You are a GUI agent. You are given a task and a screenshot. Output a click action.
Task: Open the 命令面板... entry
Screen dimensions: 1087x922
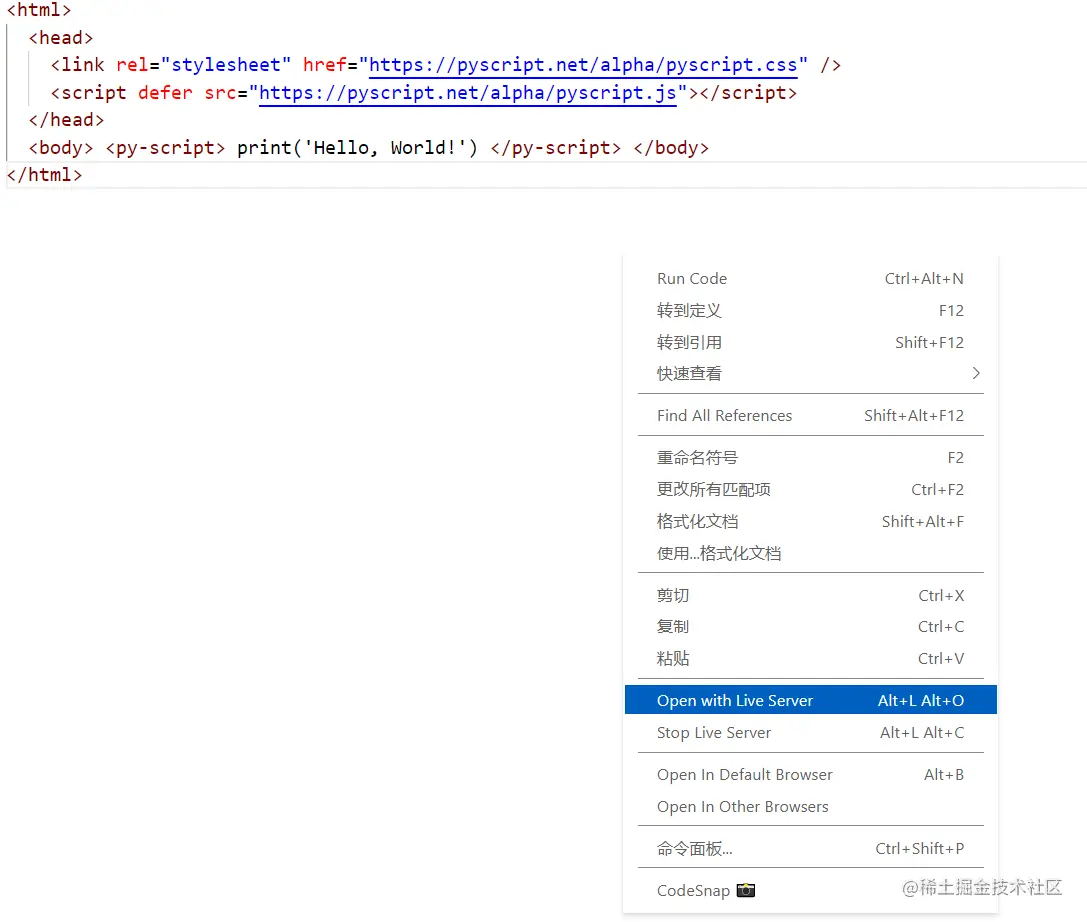(x=810, y=849)
